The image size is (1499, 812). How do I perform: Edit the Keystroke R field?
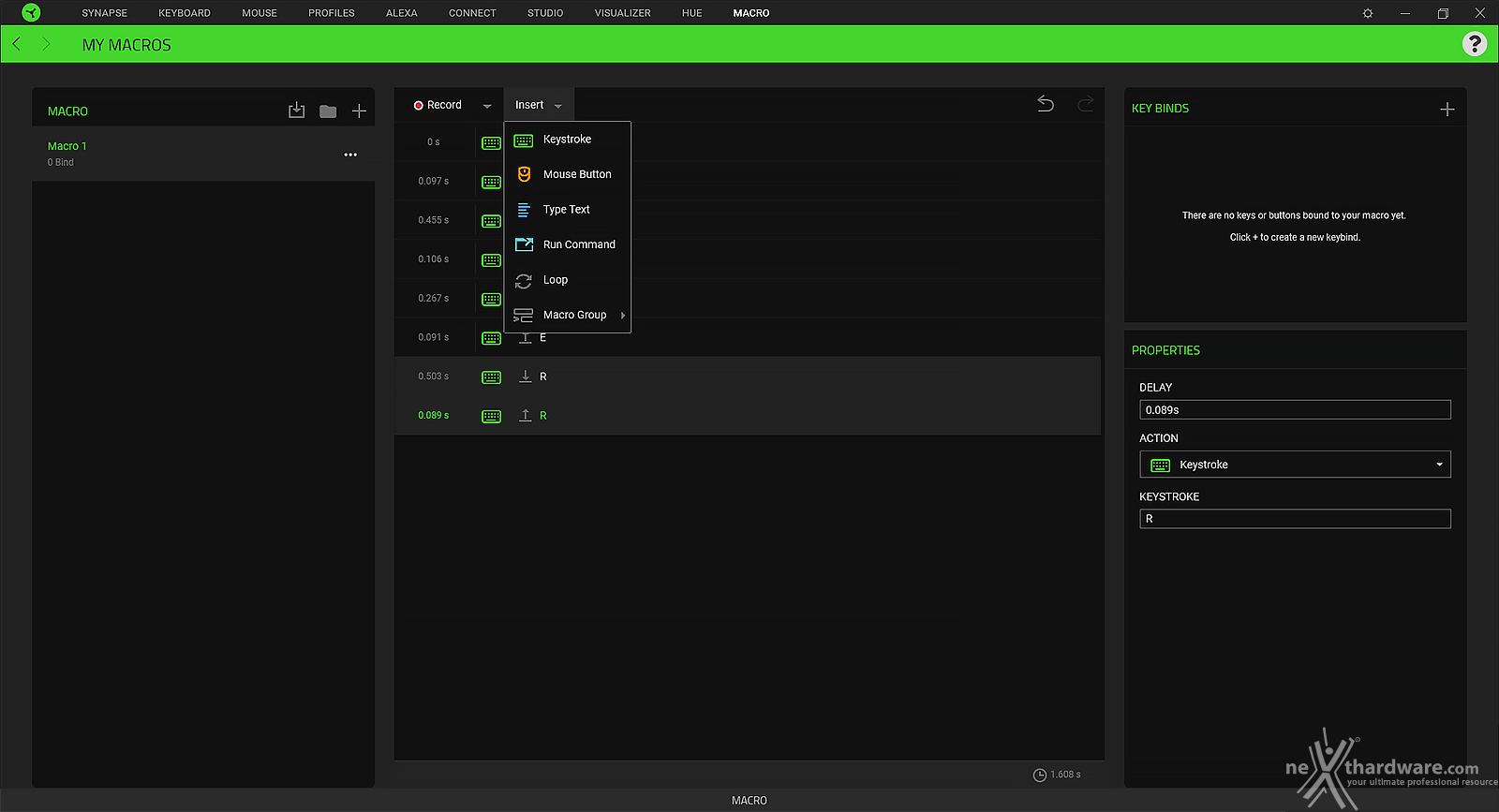1295,519
